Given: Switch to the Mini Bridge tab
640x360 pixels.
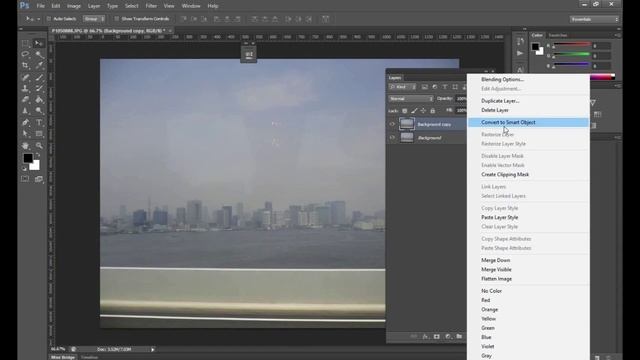Looking at the screenshot, I should coord(63,357).
